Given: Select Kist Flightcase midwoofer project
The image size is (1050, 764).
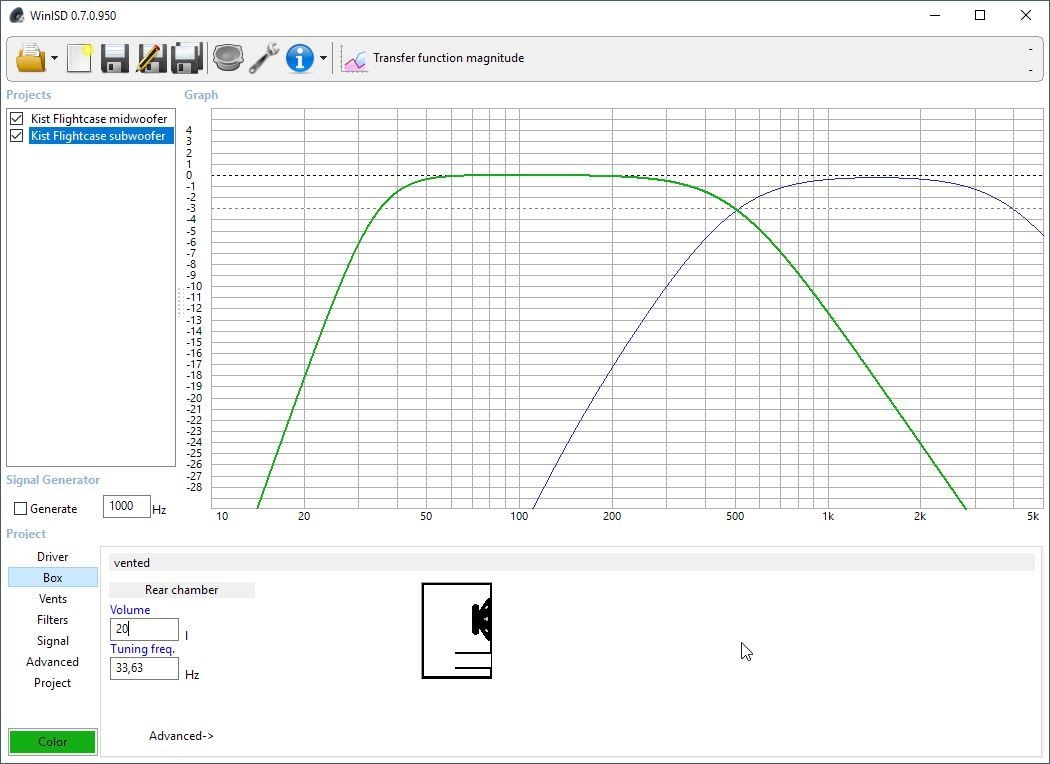Looking at the screenshot, I should click(99, 119).
